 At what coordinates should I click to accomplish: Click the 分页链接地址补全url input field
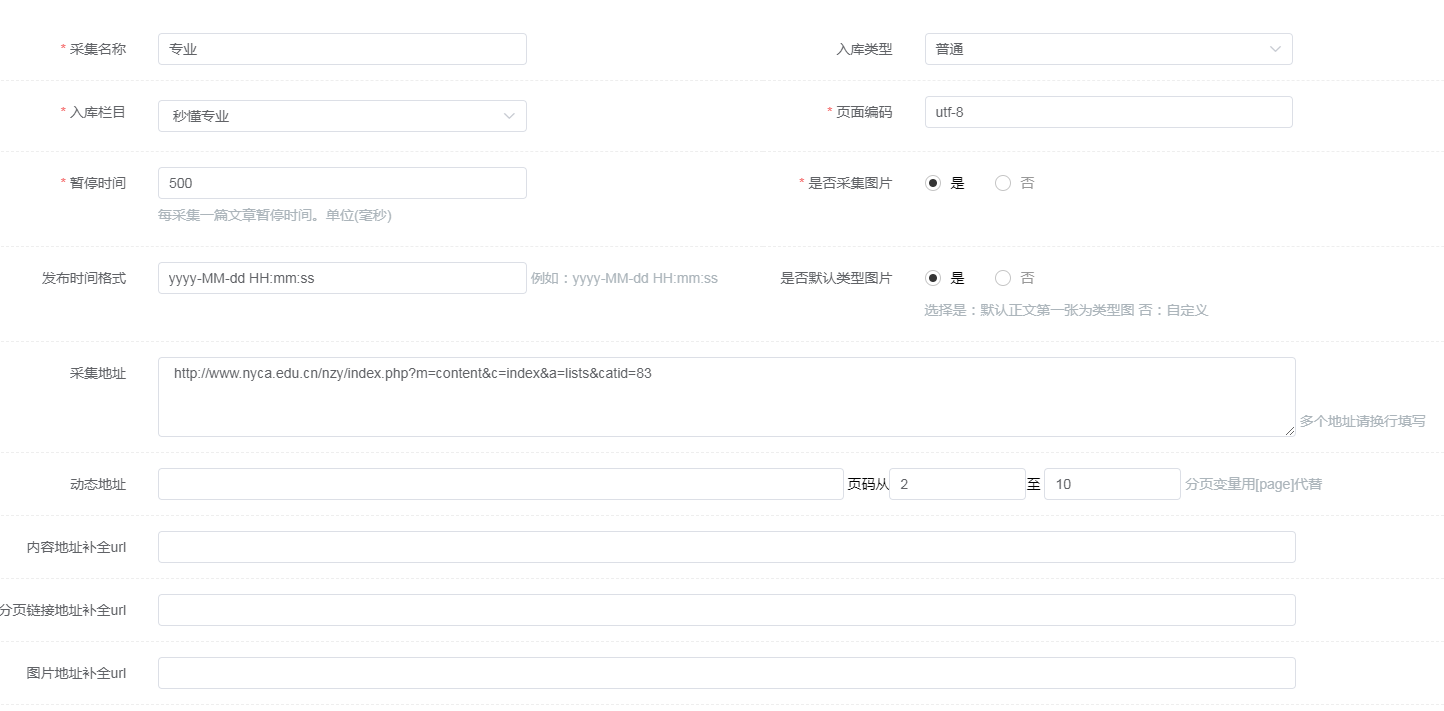point(727,610)
